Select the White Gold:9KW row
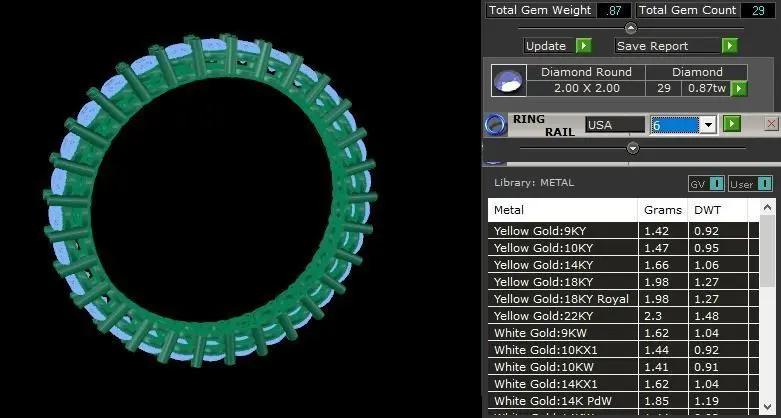 pyautogui.click(x=623, y=333)
